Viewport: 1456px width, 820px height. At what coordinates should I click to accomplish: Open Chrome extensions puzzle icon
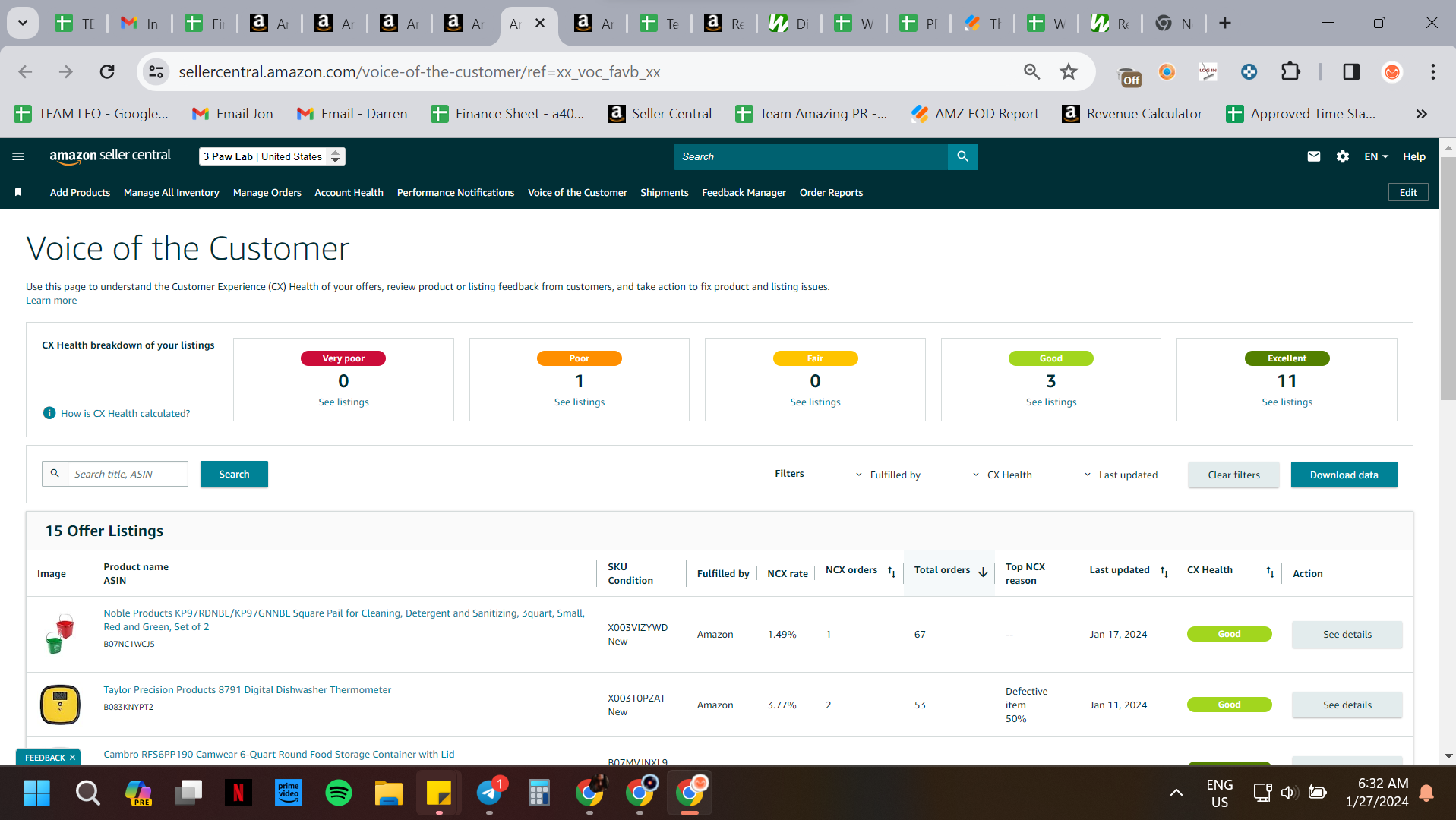[x=1290, y=72]
